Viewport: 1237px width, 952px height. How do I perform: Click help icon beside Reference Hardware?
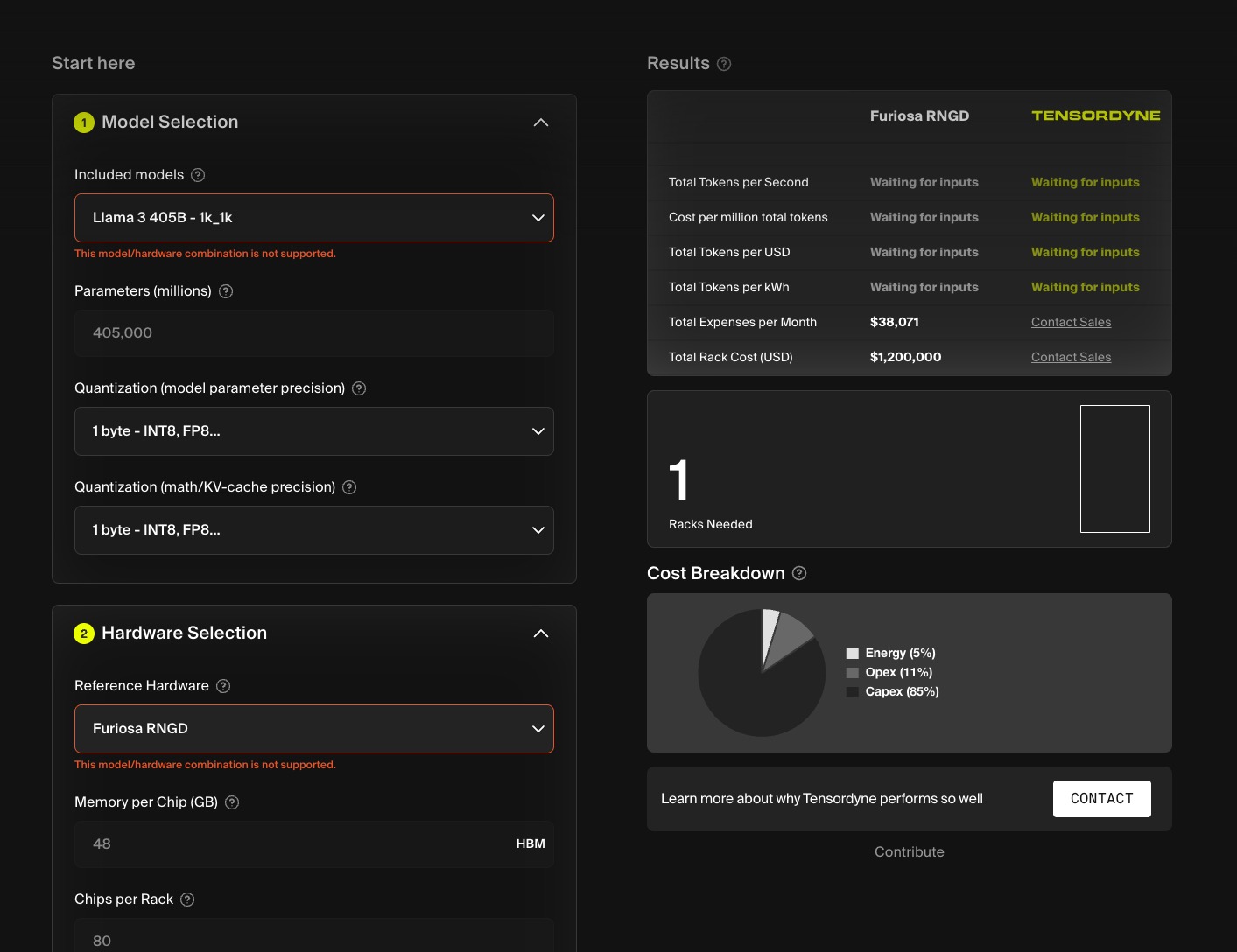pyautogui.click(x=223, y=686)
